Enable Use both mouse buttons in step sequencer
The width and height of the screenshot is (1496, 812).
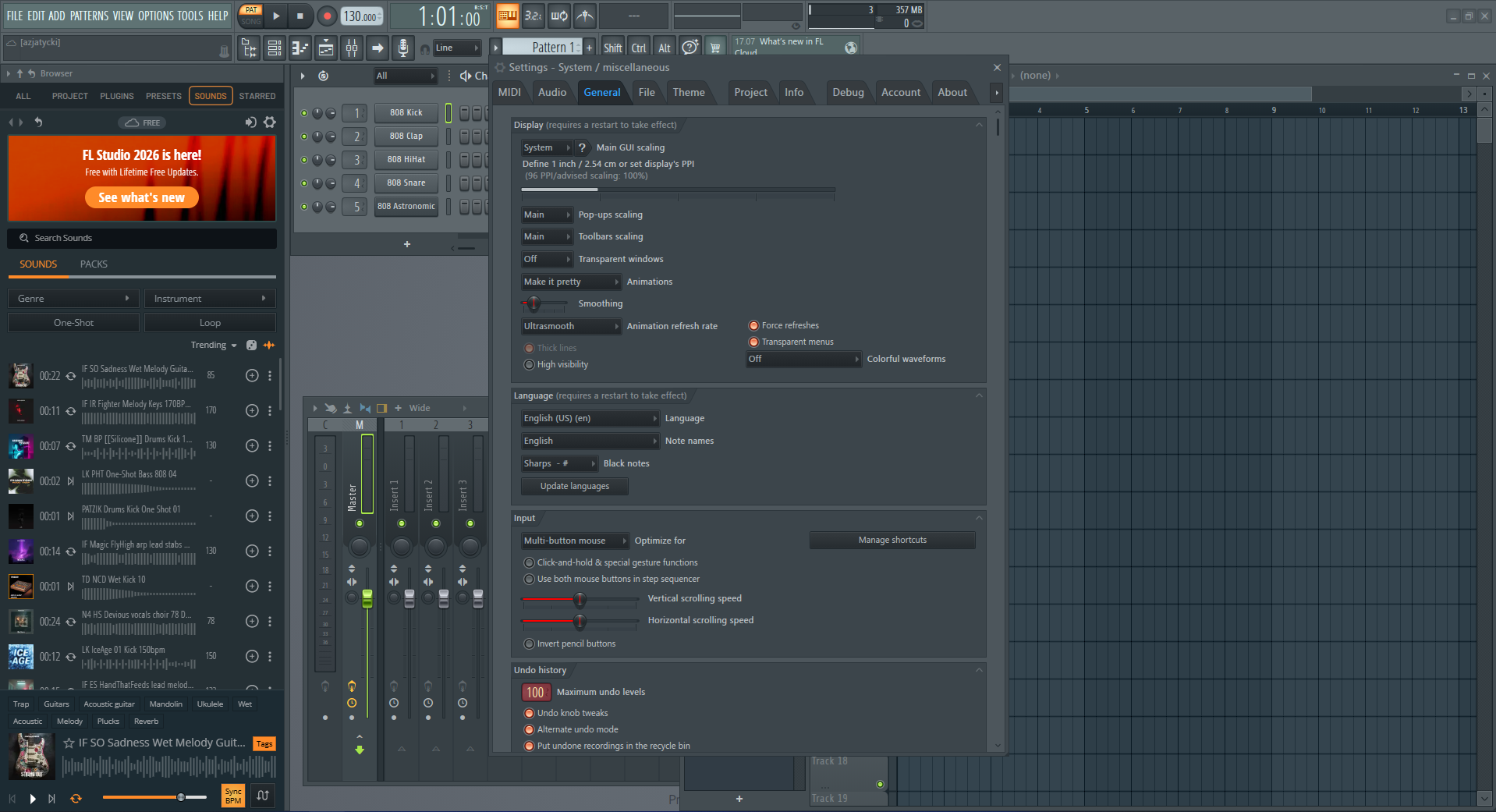pos(529,579)
